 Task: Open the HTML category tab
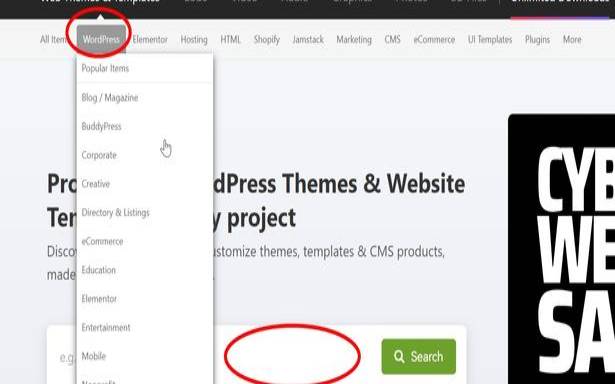tap(230, 40)
